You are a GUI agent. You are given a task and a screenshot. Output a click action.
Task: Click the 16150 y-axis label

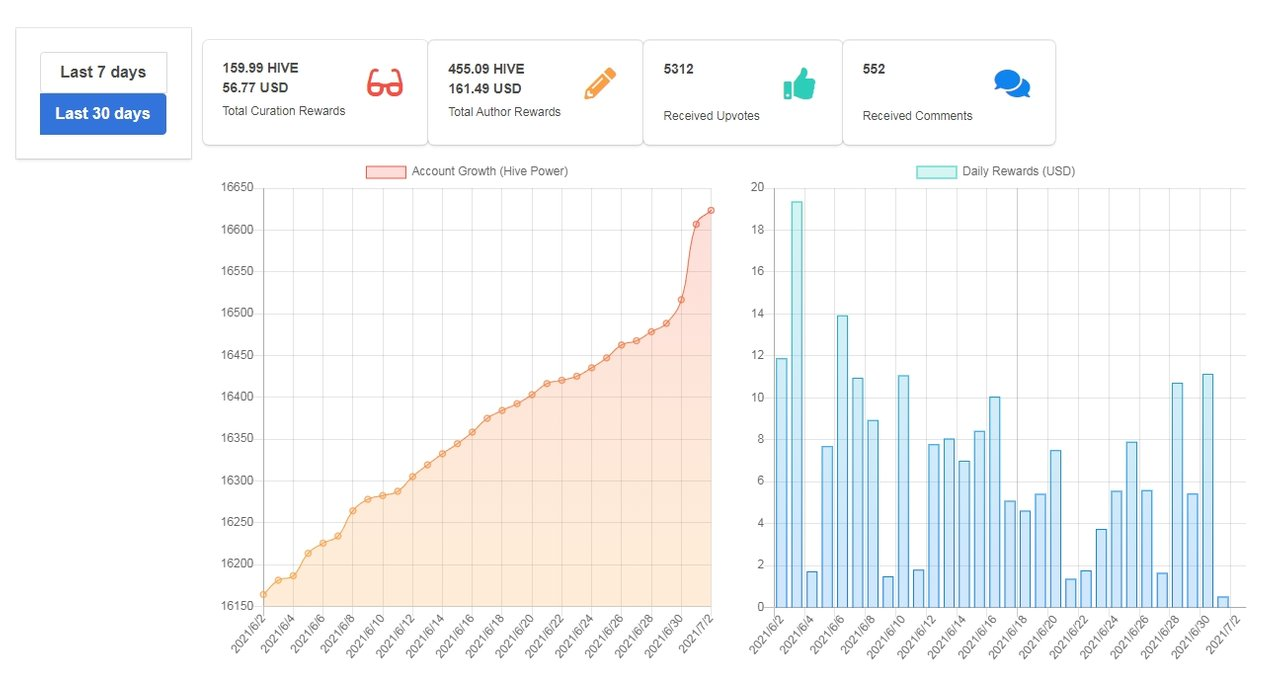[x=238, y=606]
